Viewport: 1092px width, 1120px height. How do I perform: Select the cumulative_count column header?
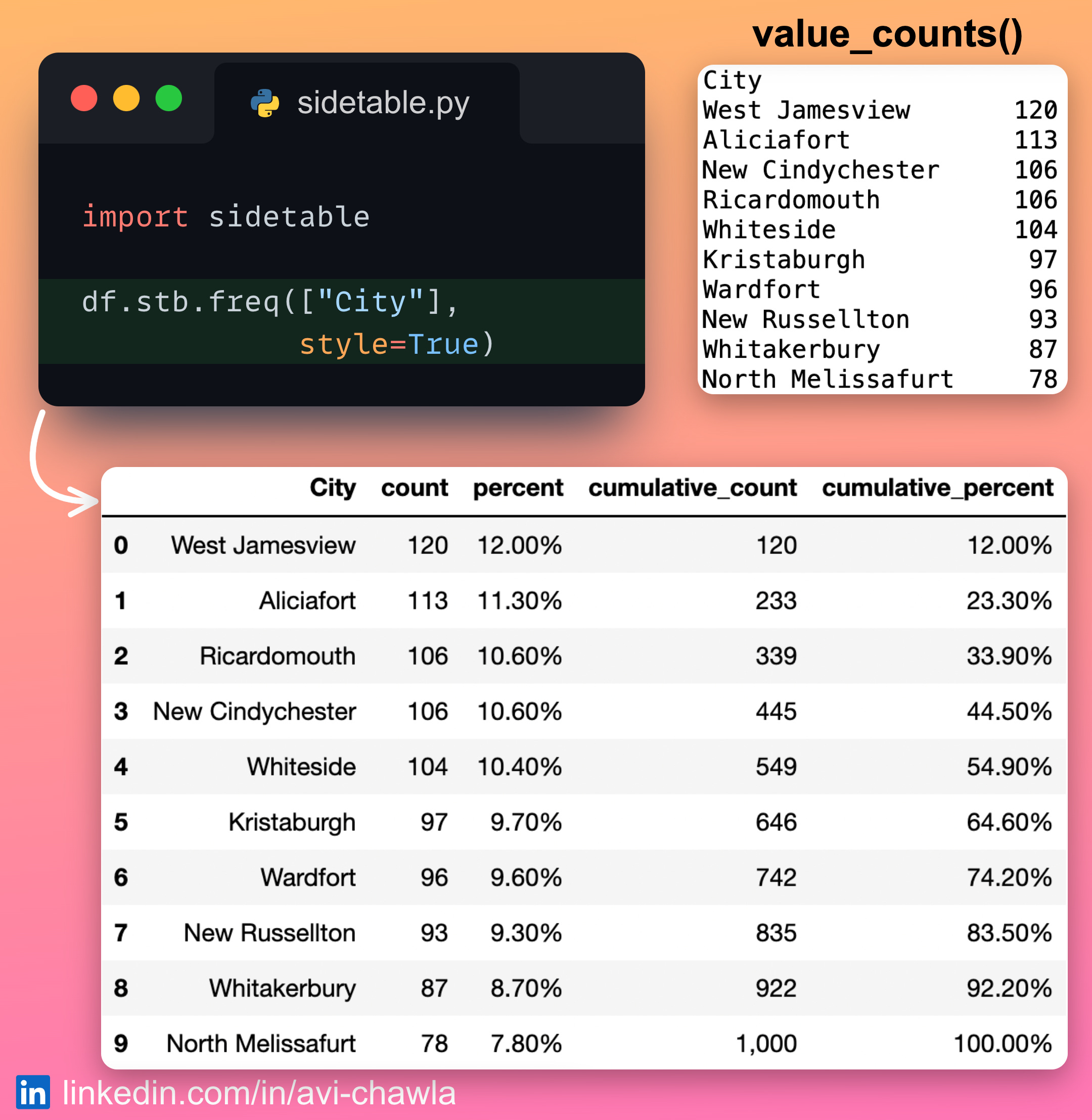pos(694,488)
